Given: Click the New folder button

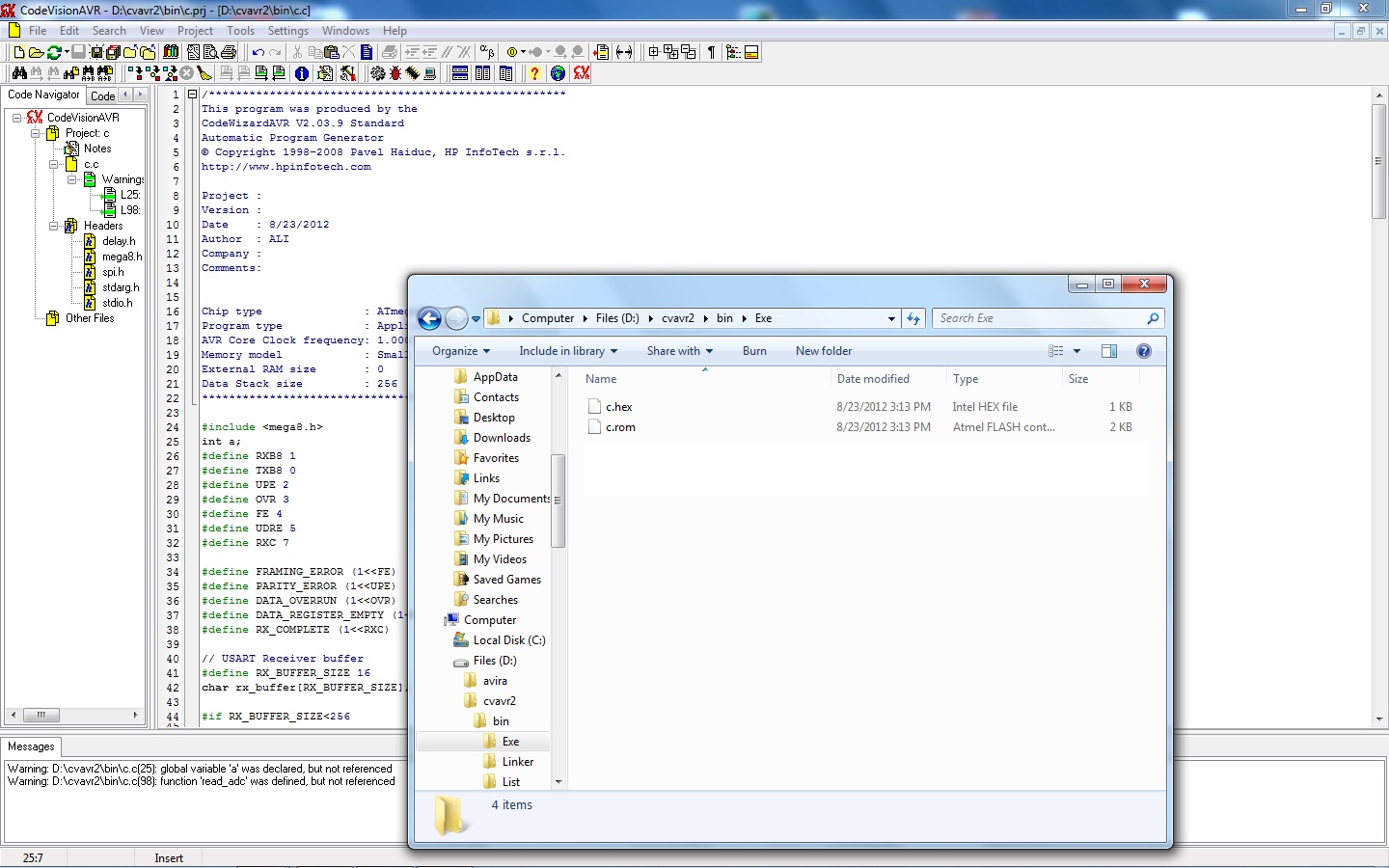Looking at the screenshot, I should click(824, 351).
